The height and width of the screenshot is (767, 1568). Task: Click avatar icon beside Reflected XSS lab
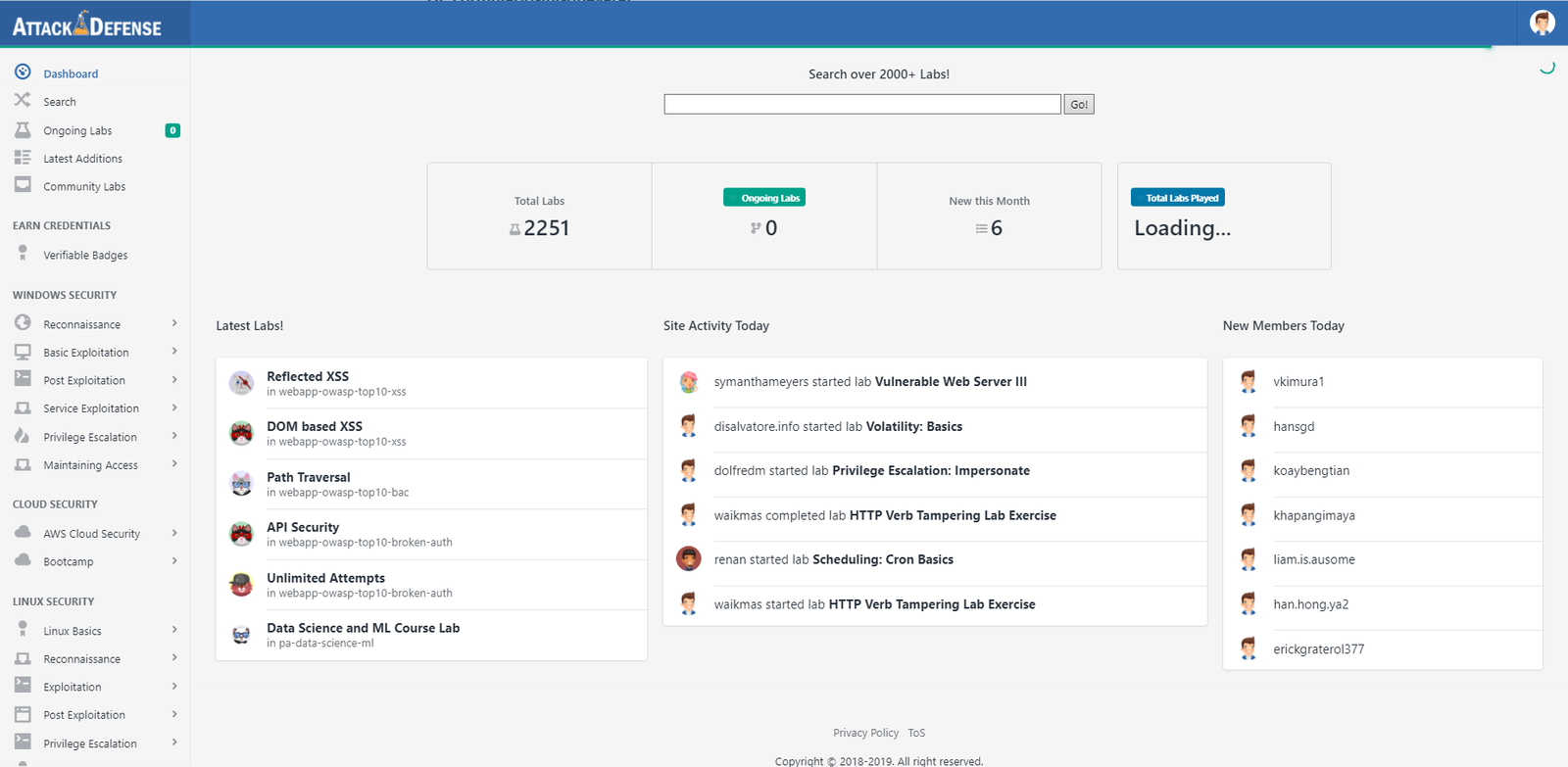pos(241,383)
